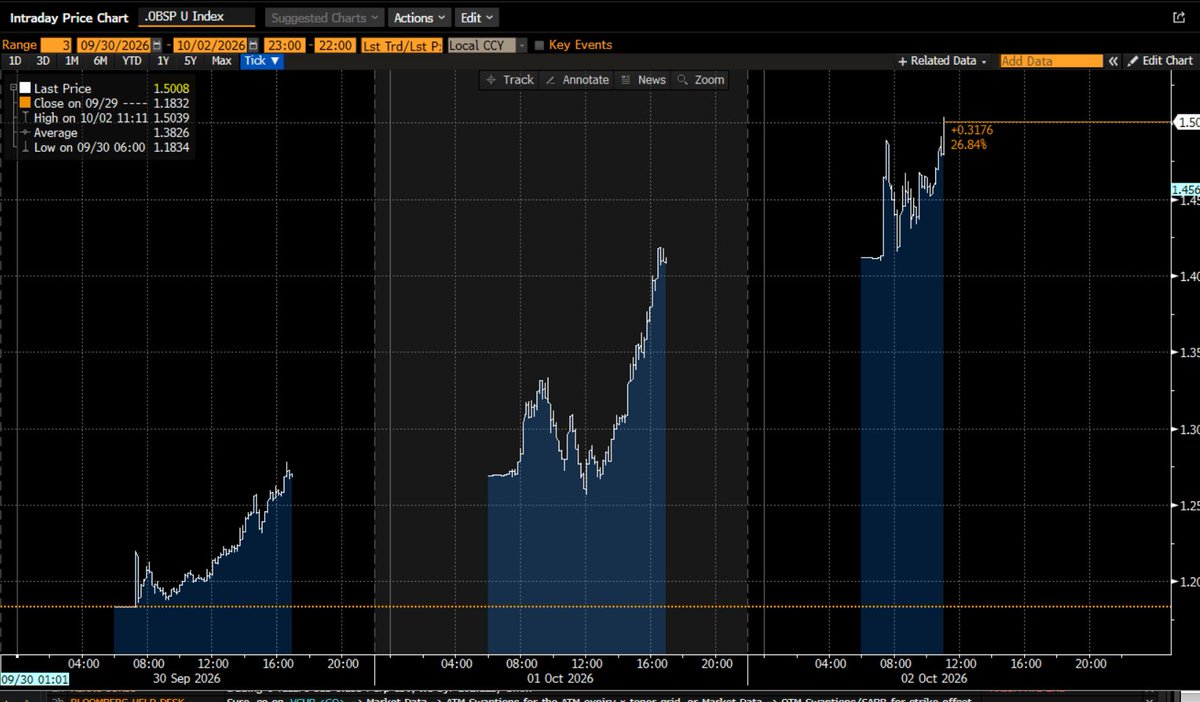This screenshot has height=702, width=1200.
Task: Click the Average marker icon in legend
Action: [24, 132]
